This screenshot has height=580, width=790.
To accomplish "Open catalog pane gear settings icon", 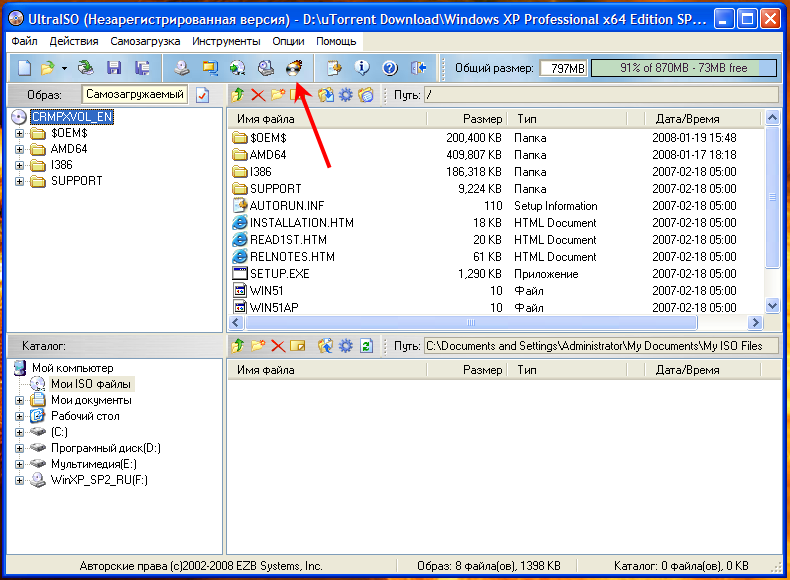I will pos(346,346).
